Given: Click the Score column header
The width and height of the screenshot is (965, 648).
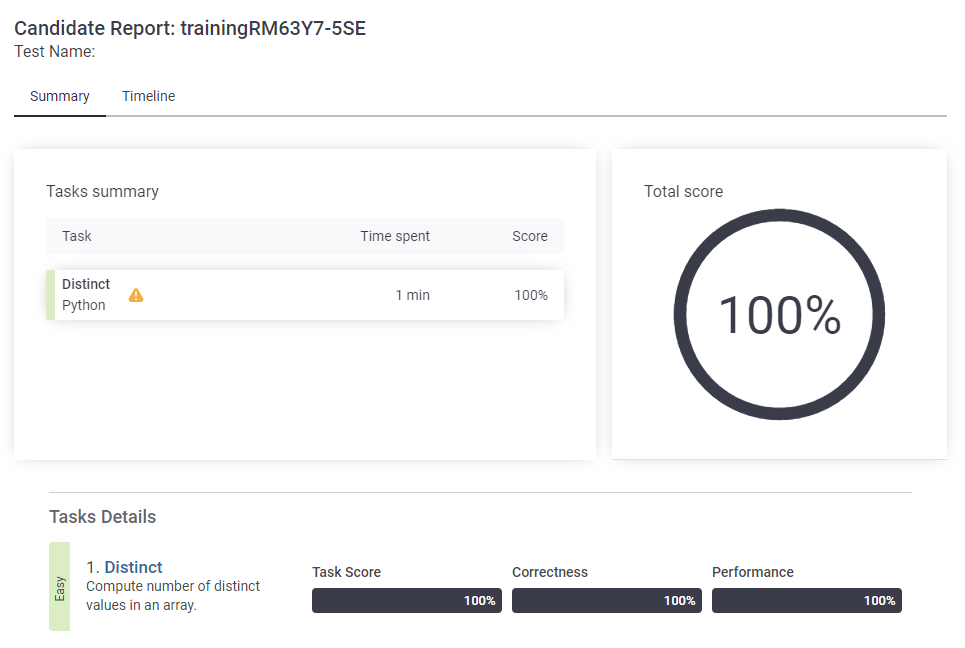Looking at the screenshot, I should point(530,236).
